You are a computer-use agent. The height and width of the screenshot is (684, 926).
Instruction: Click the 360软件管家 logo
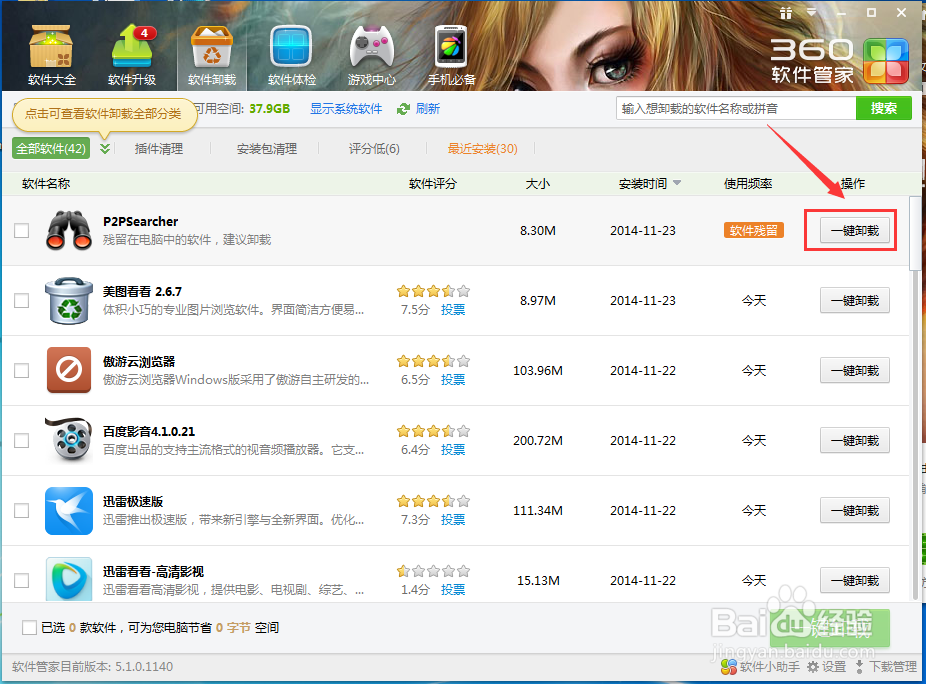tap(839, 61)
